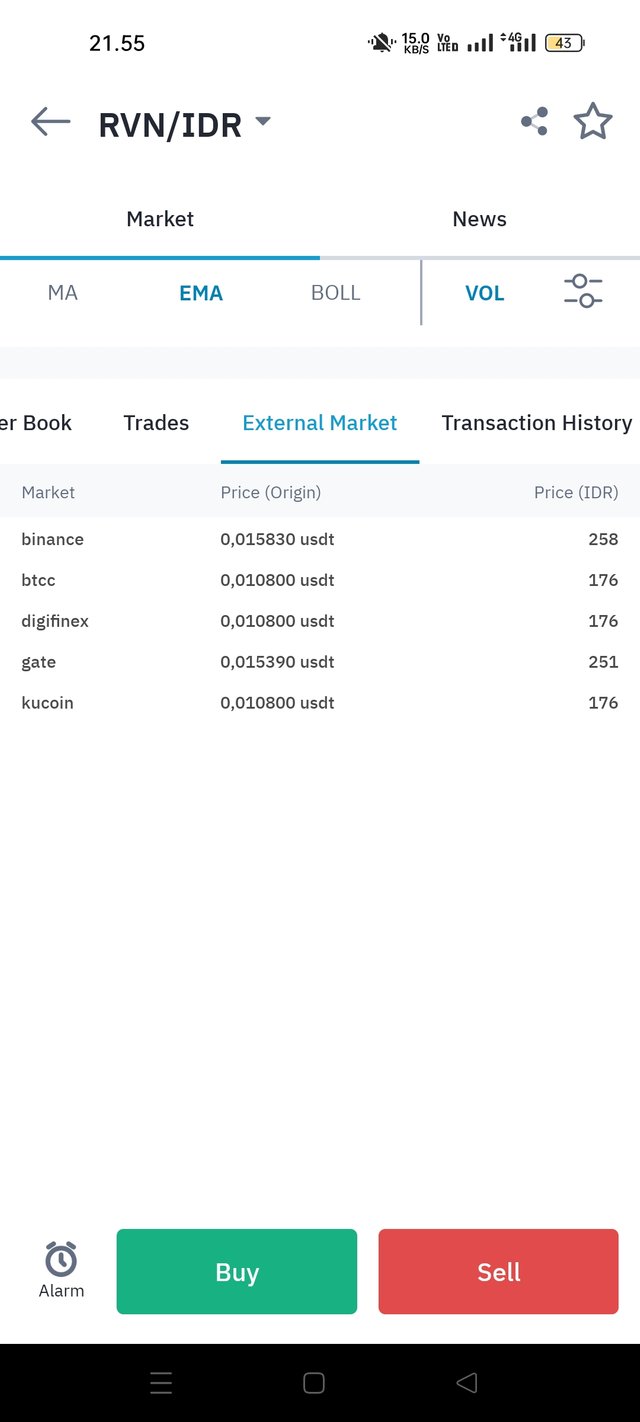This screenshot has height=1422, width=640.
Task: Open indicator settings sliders icon
Action: (583, 292)
